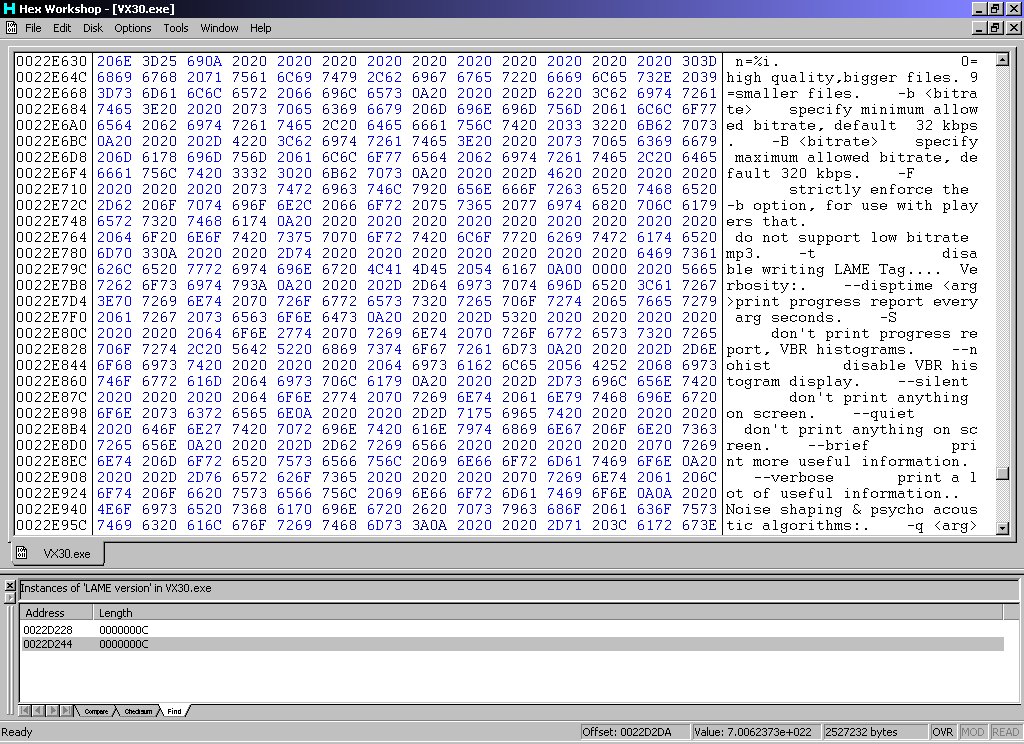This screenshot has height=744, width=1024.
Task: Open the Tools menu
Action: tap(176, 28)
